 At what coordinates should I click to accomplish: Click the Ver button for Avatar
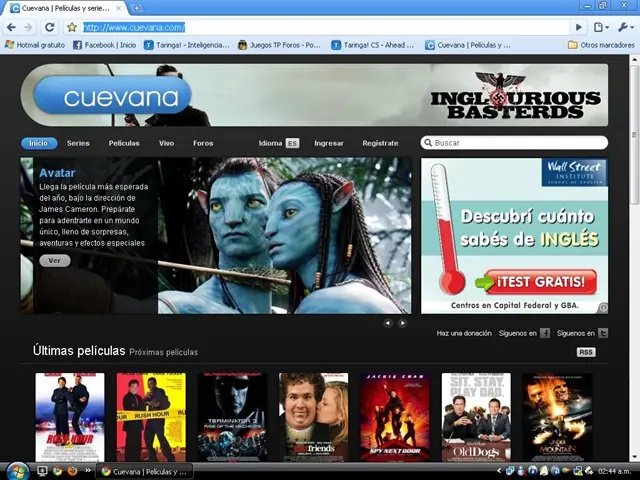(x=55, y=260)
